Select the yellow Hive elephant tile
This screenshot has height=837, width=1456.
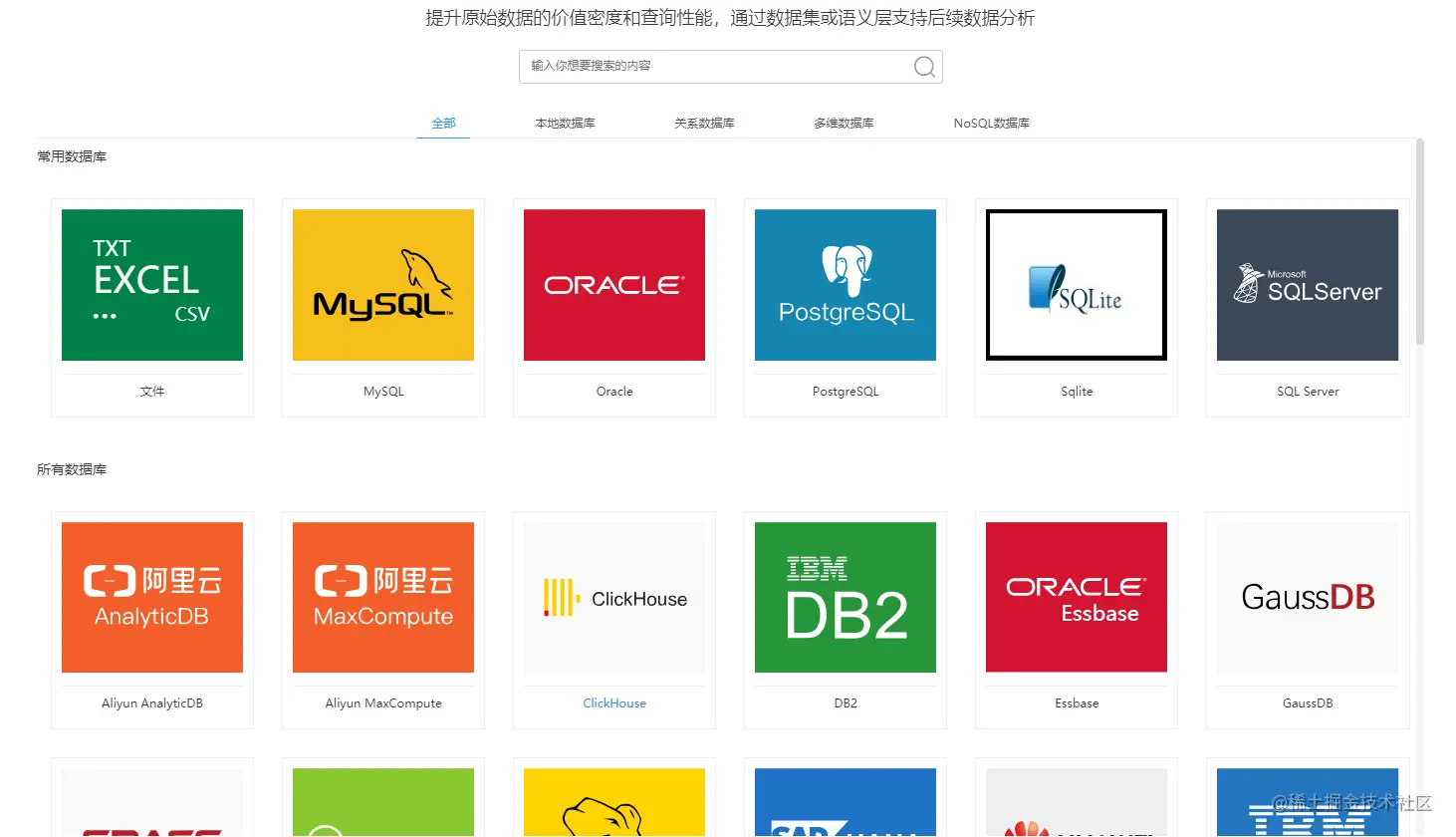pyautogui.click(x=614, y=802)
